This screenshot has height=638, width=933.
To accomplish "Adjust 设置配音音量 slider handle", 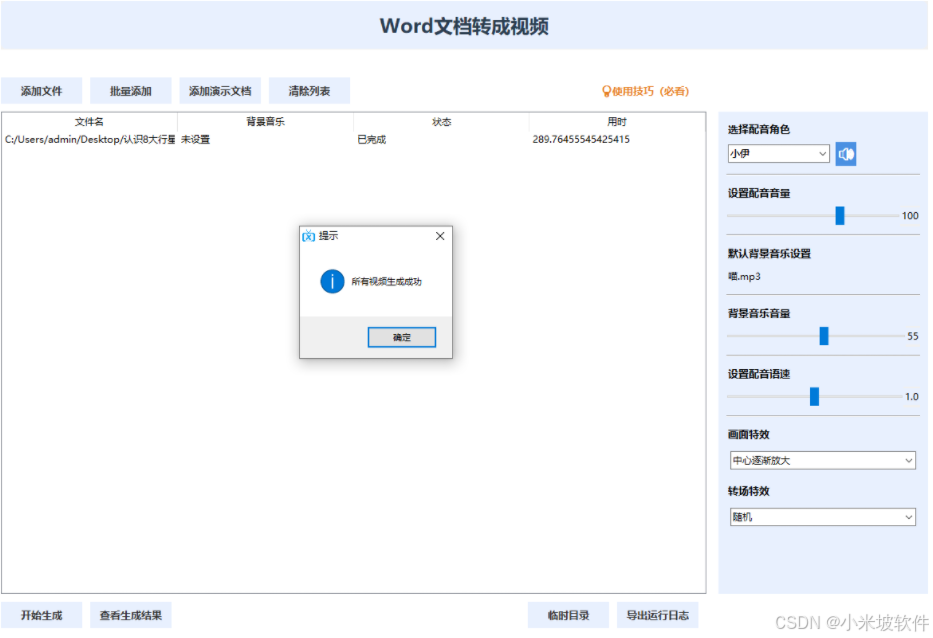I will pyautogui.click(x=840, y=215).
